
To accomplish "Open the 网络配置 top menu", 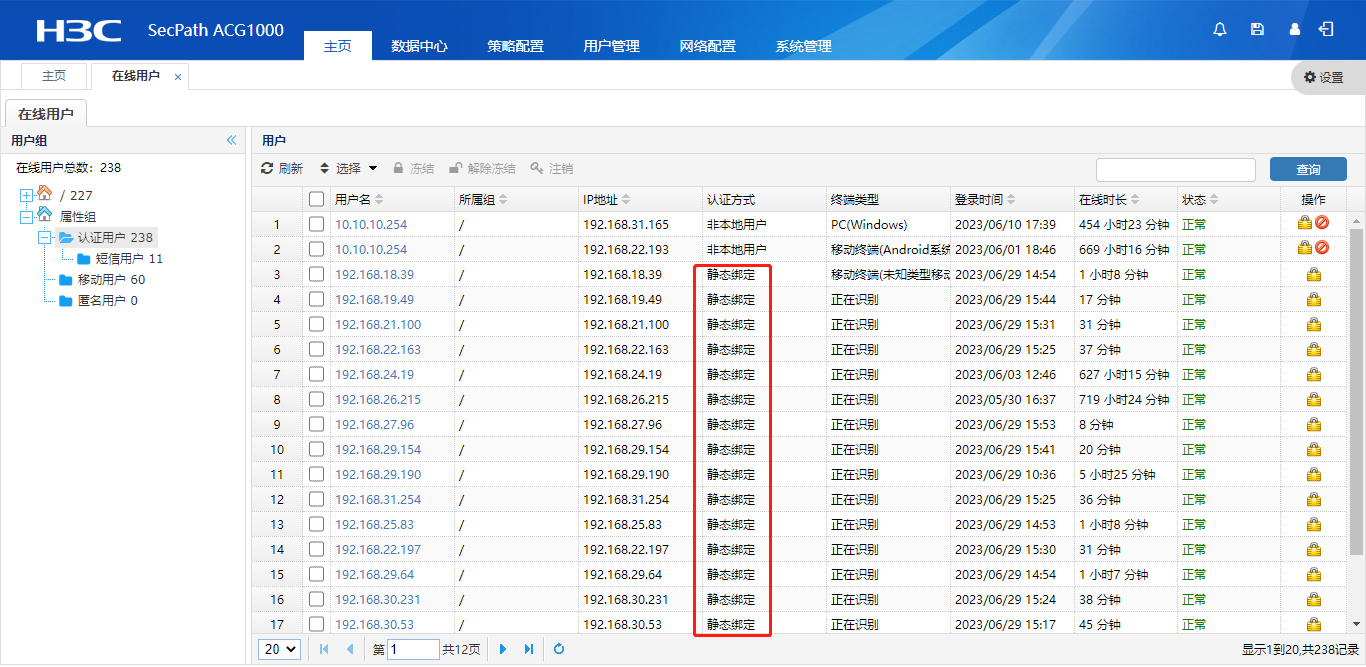I will click(x=707, y=46).
